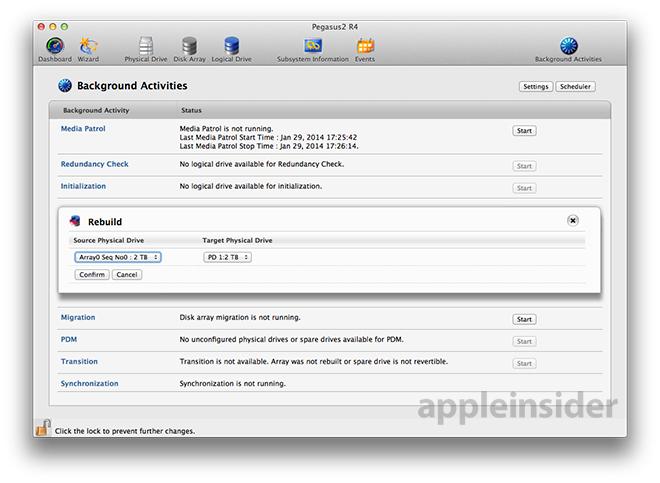Confirm the rebuild
Screen dimensions: 660x483
(92, 275)
